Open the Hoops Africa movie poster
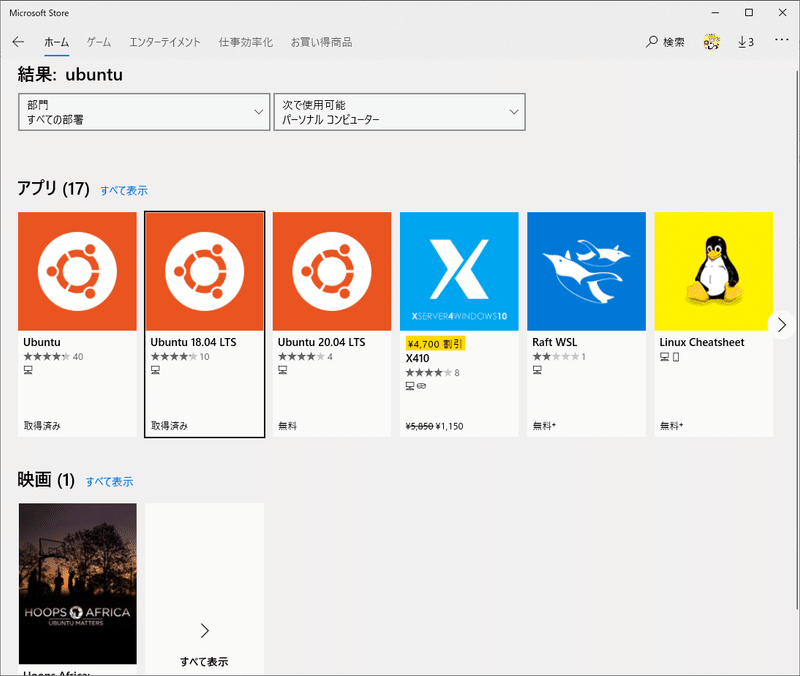 pyautogui.click(x=78, y=584)
